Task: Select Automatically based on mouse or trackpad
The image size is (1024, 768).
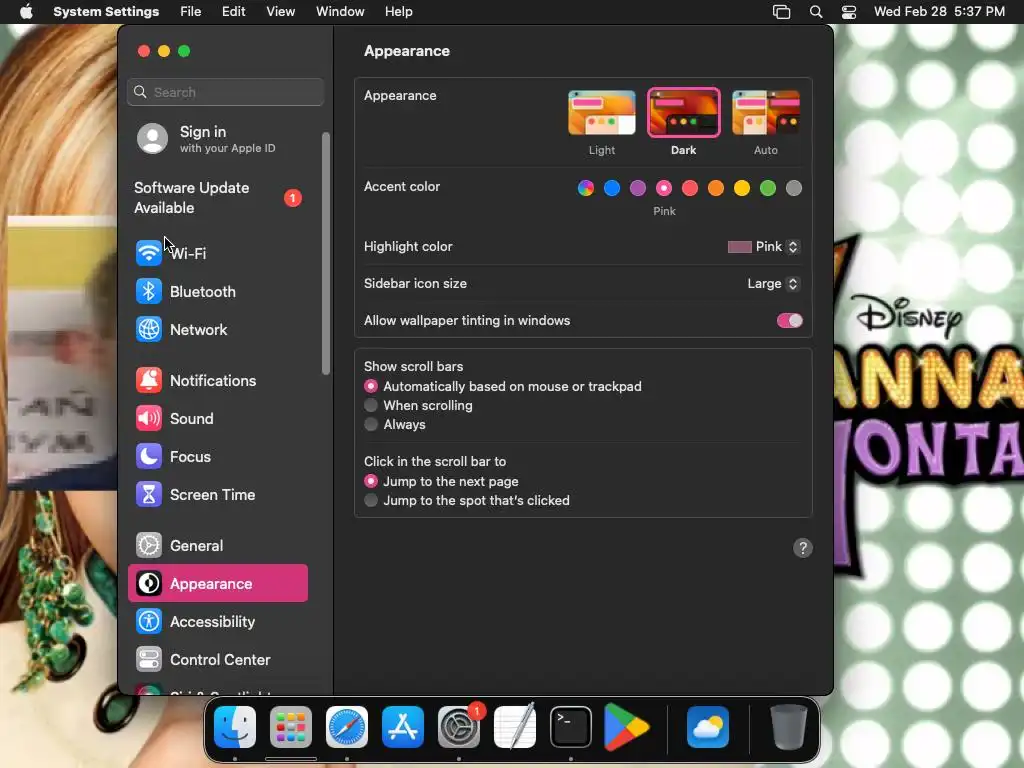Action: coord(371,387)
